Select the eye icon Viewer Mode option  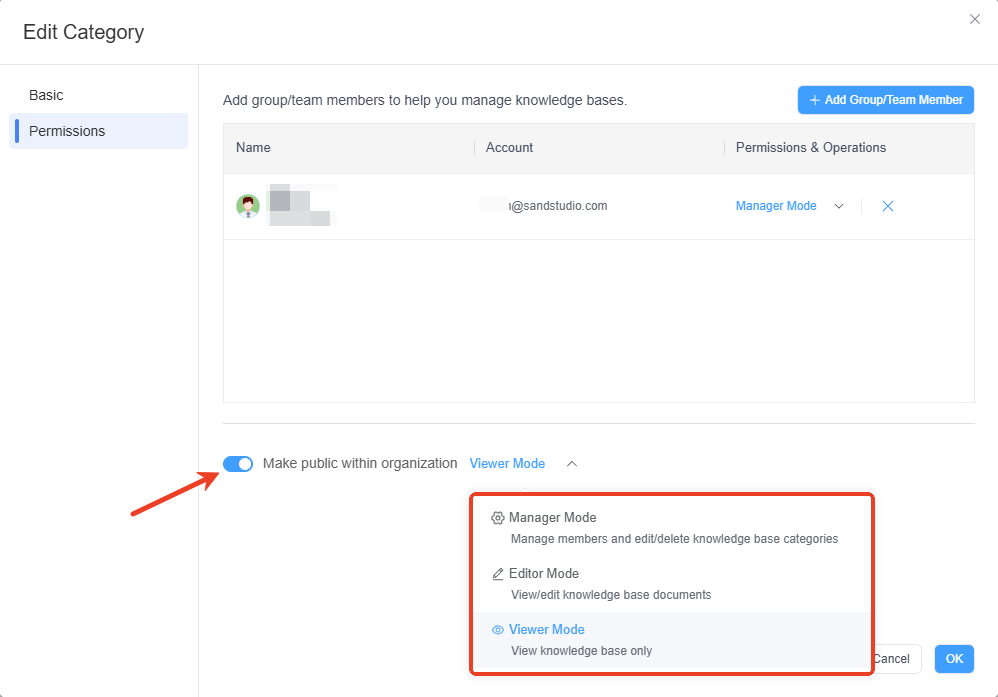click(498, 630)
